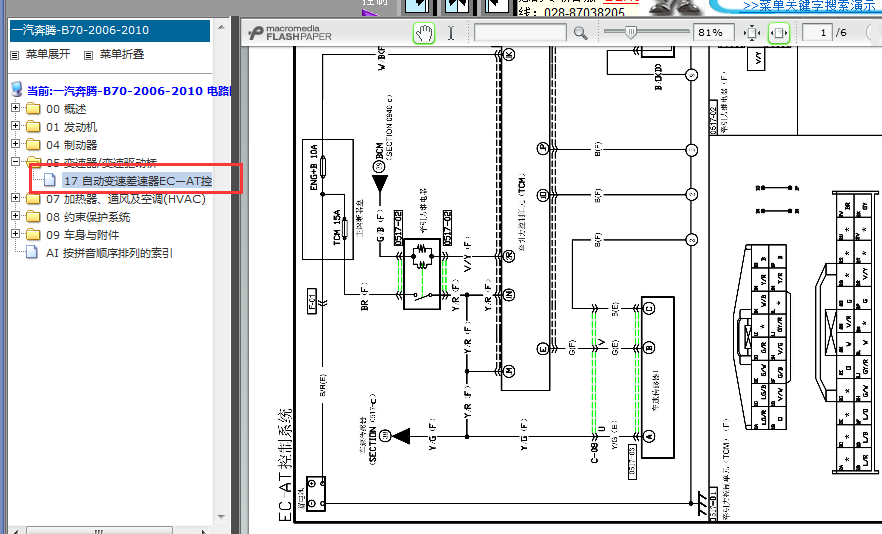Expand the 08 约束保护系统 folder

click(x=15, y=216)
